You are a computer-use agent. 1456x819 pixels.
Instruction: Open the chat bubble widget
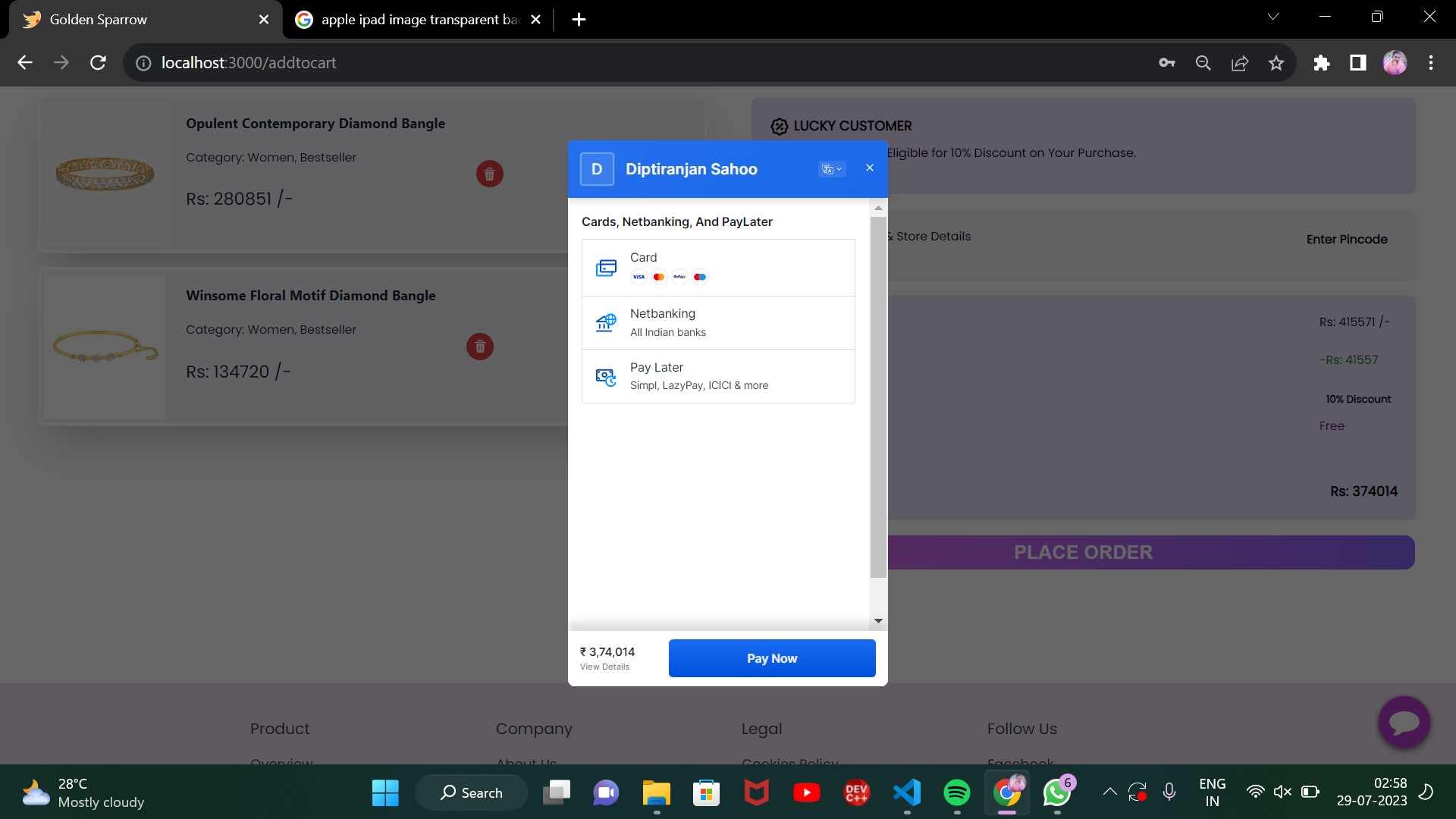pos(1404,722)
